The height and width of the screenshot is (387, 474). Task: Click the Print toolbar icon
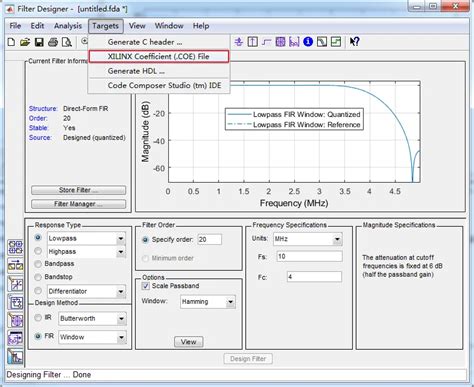[x=53, y=42]
